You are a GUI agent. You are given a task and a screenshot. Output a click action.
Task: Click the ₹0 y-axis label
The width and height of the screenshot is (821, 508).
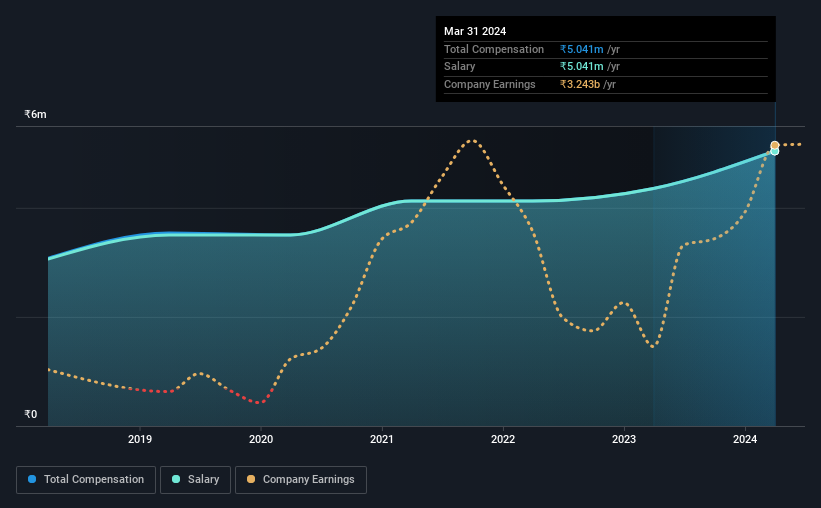[30, 414]
